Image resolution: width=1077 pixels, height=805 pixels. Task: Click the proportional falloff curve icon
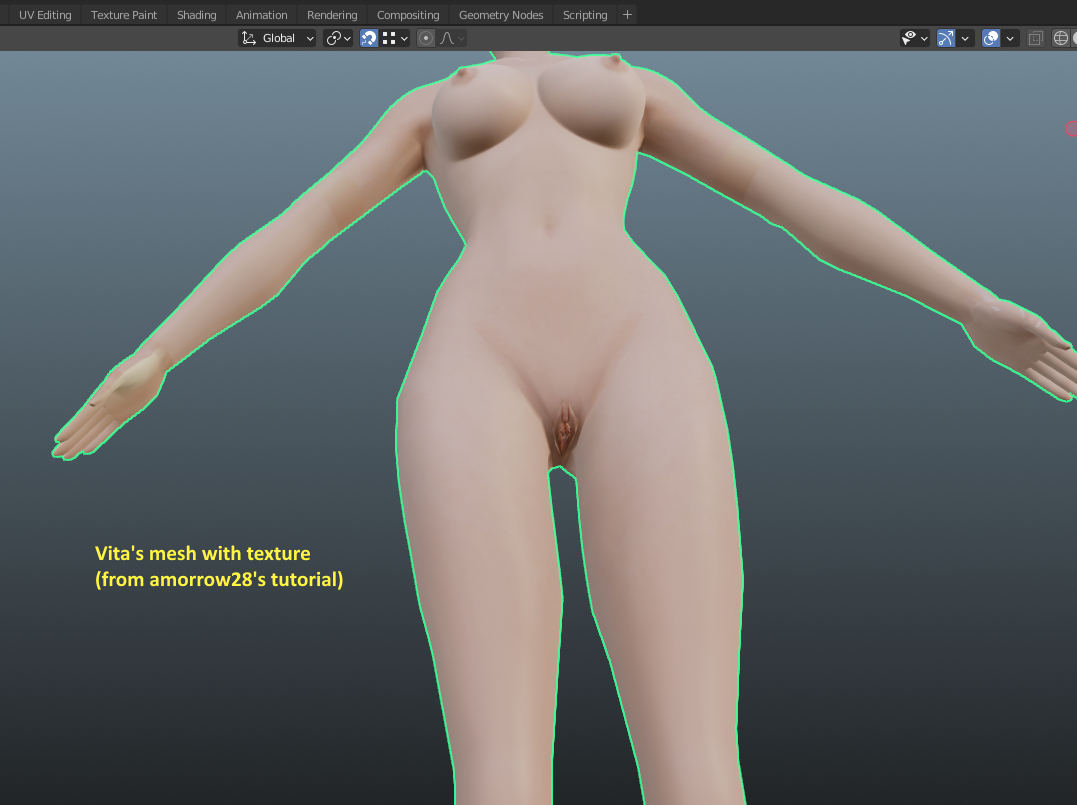coord(447,38)
